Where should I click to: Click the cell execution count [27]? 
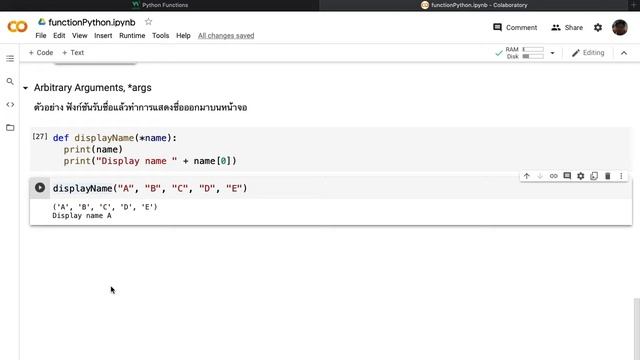click(x=40, y=136)
